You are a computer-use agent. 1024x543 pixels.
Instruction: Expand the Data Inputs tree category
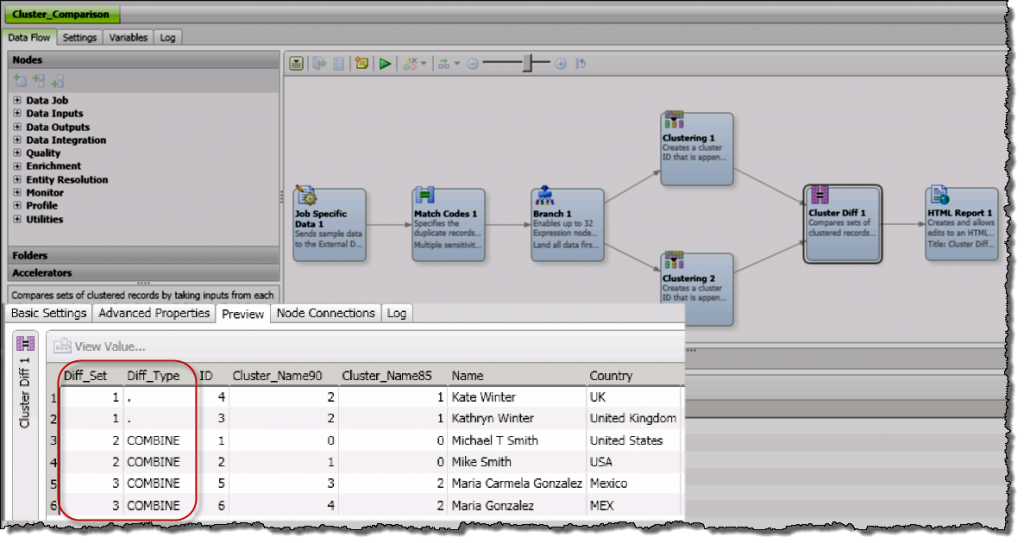tap(17, 114)
